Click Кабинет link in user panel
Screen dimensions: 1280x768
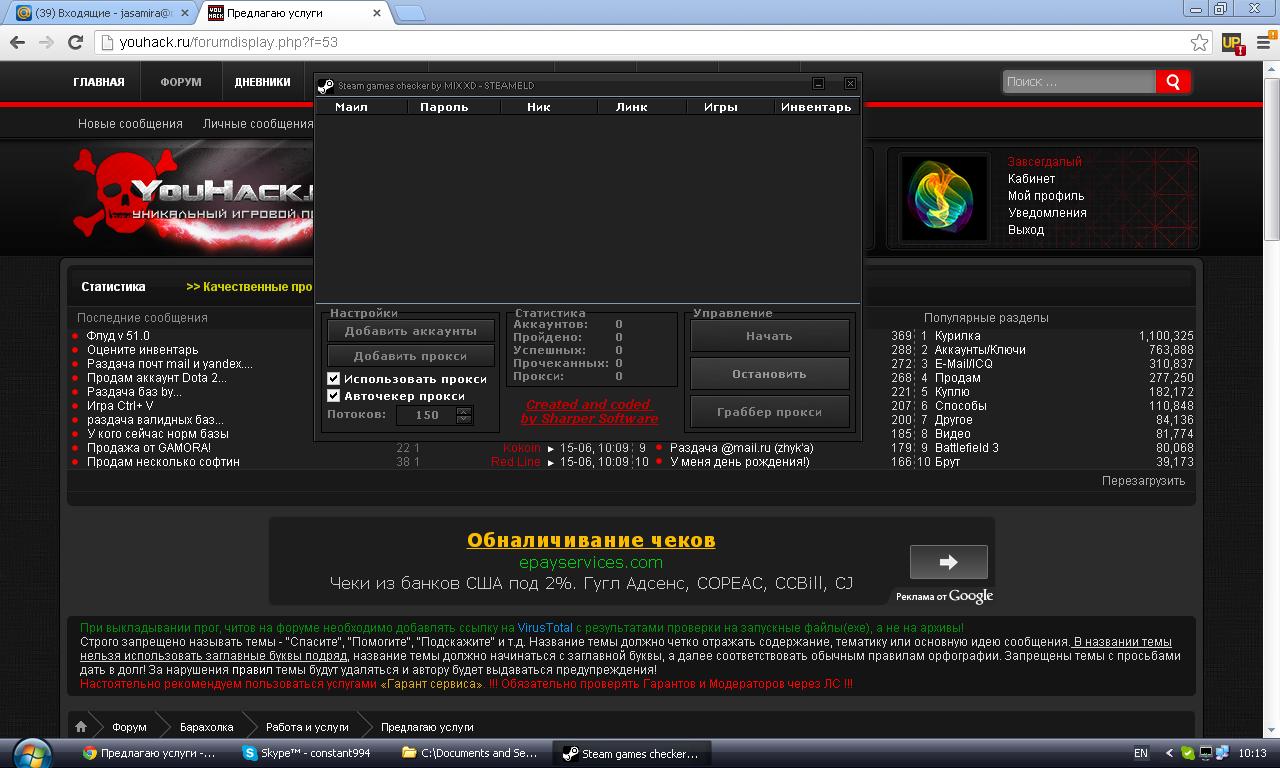[1031, 179]
